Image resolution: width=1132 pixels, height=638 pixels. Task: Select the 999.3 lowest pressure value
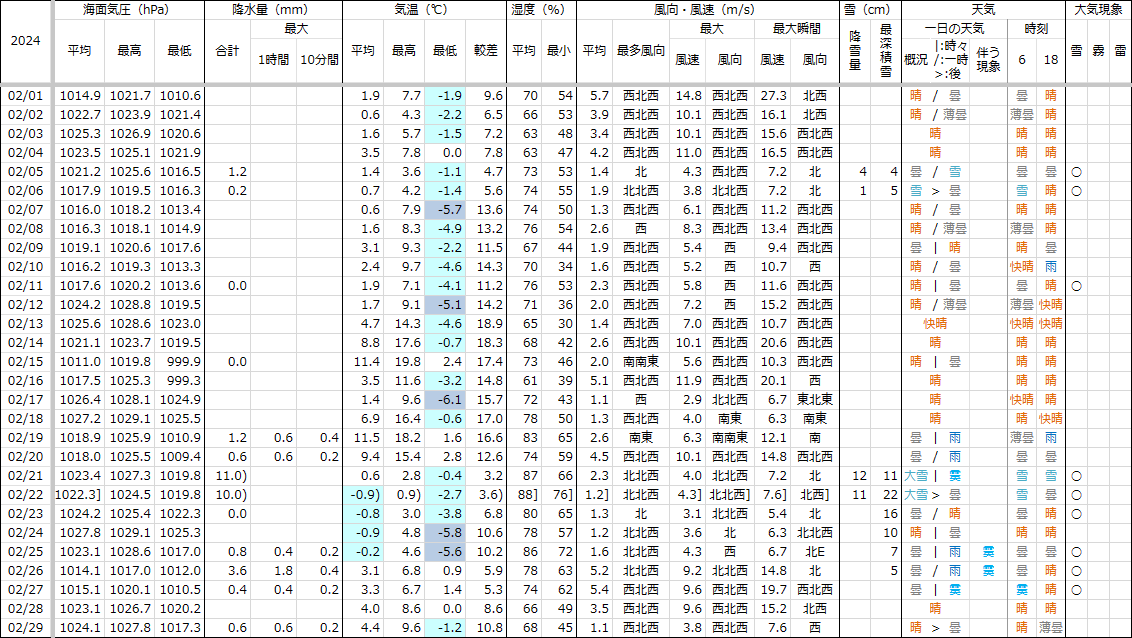[x=180, y=381]
